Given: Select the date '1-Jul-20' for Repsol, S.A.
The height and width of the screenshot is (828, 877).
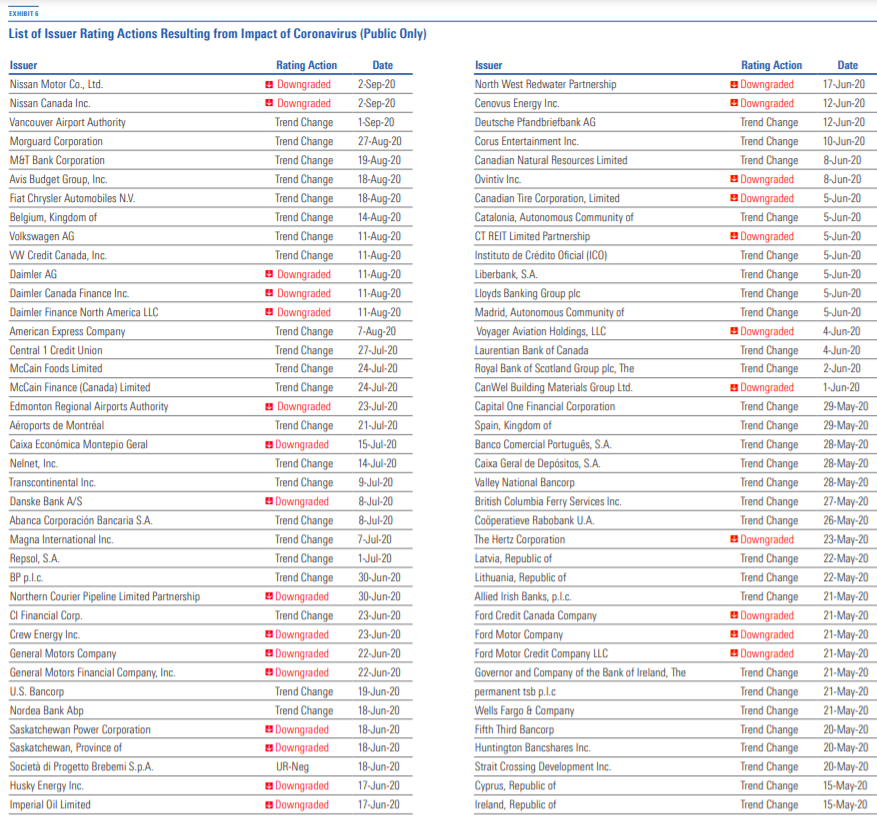Looking at the screenshot, I should pyautogui.click(x=375, y=559).
